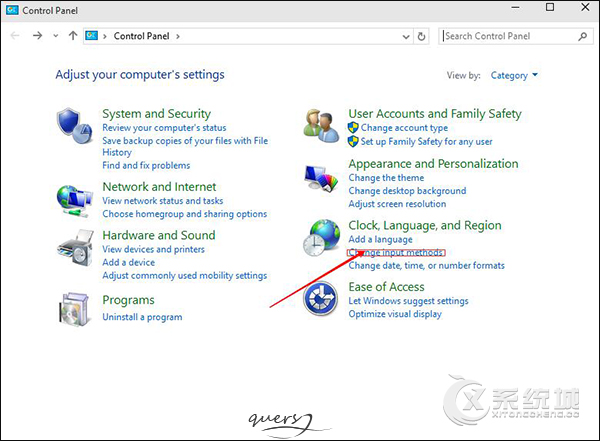
Task: Click the address bar path field
Action: (x=248, y=36)
